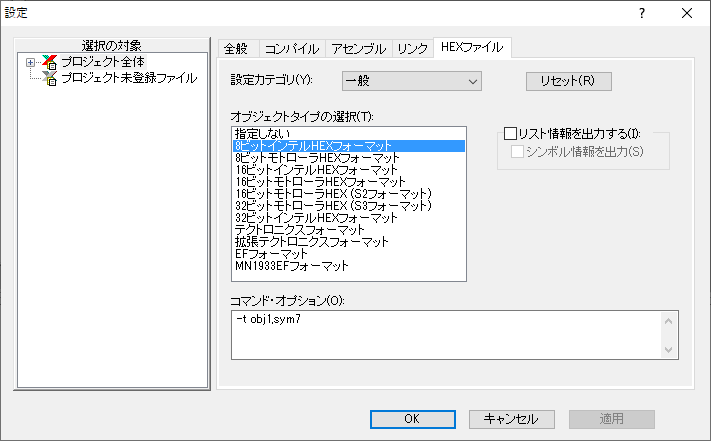Click the help question mark icon
Screen dimensions: 711x441
tap(642, 13)
